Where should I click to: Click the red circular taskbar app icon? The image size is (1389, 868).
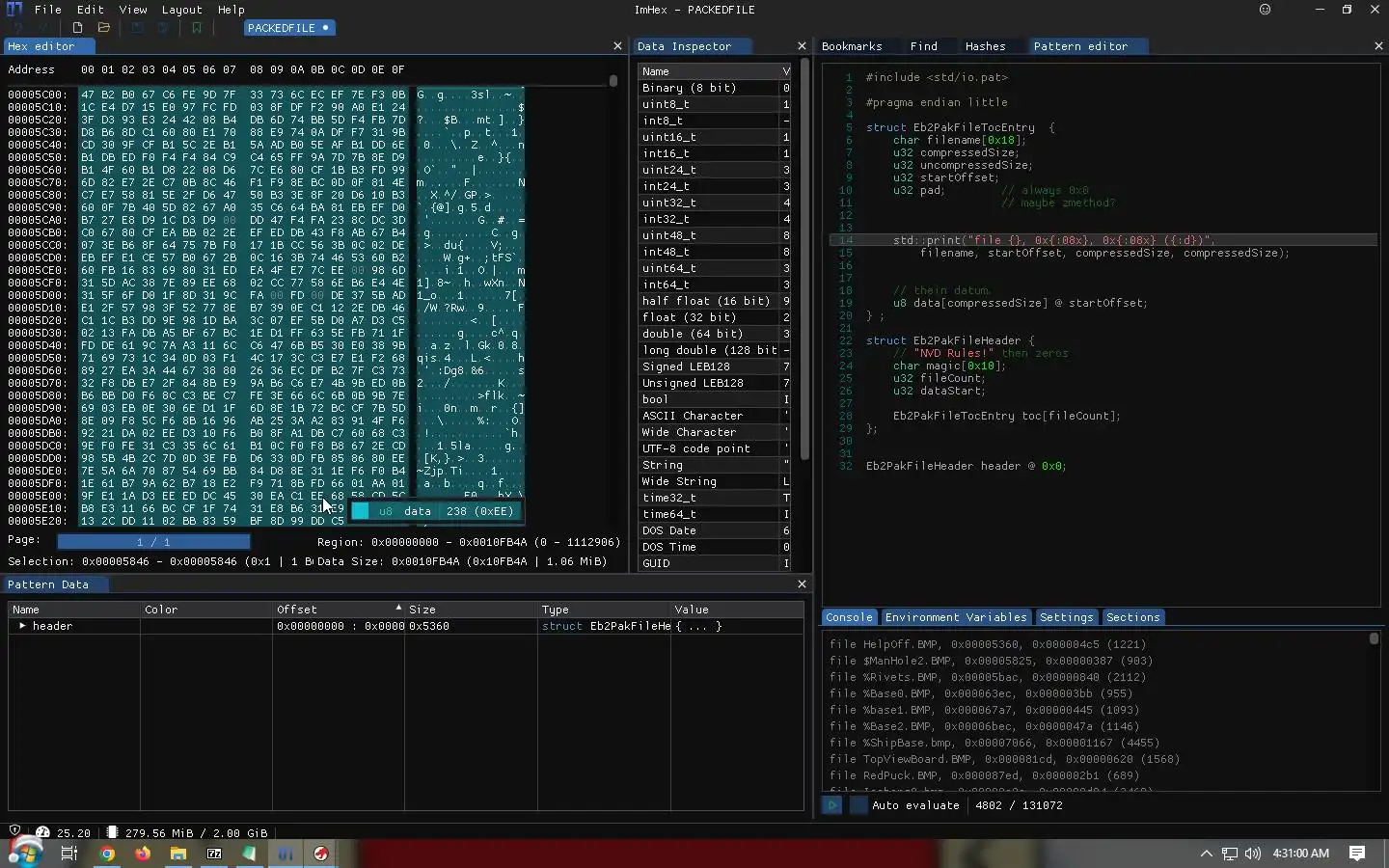[321, 854]
